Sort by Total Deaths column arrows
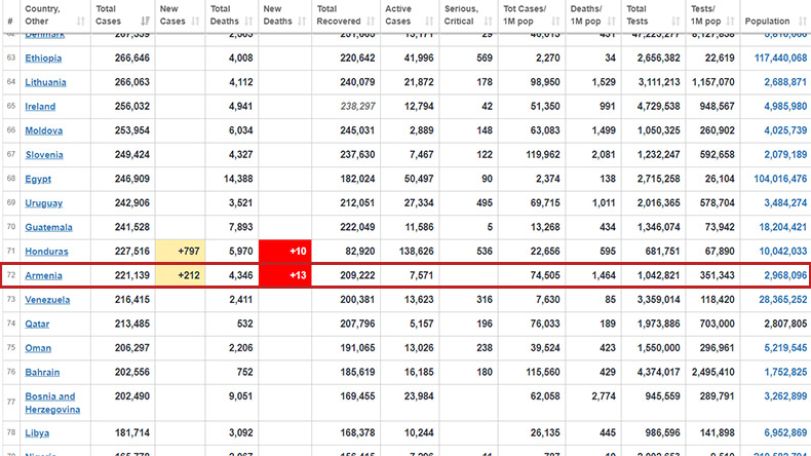 249,21
